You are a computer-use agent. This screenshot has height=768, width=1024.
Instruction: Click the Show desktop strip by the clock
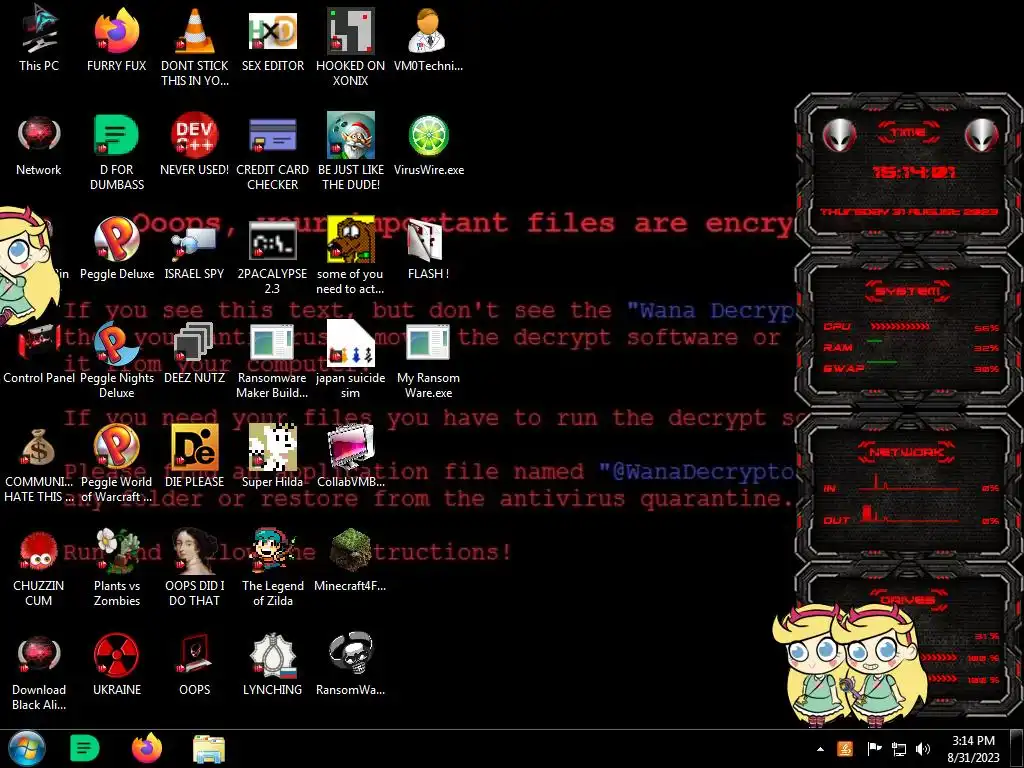[x=1017, y=749]
